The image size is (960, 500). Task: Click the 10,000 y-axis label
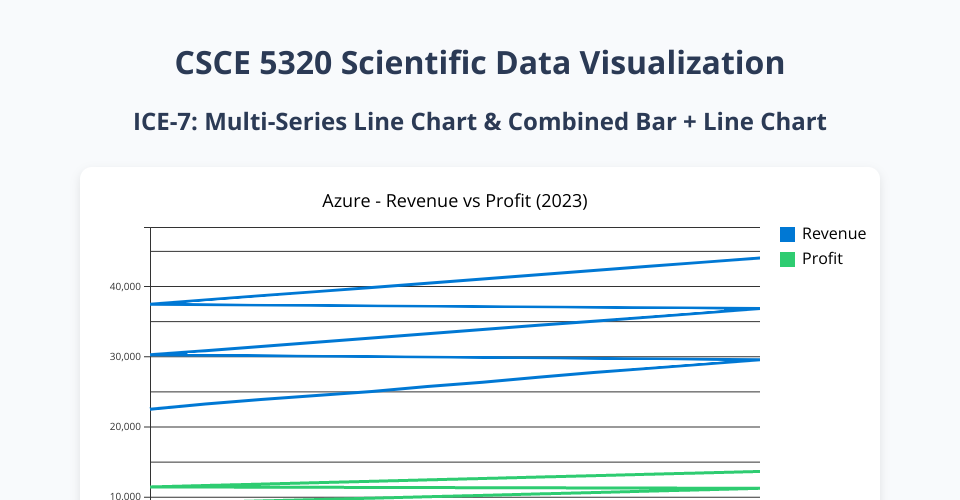click(125, 496)
